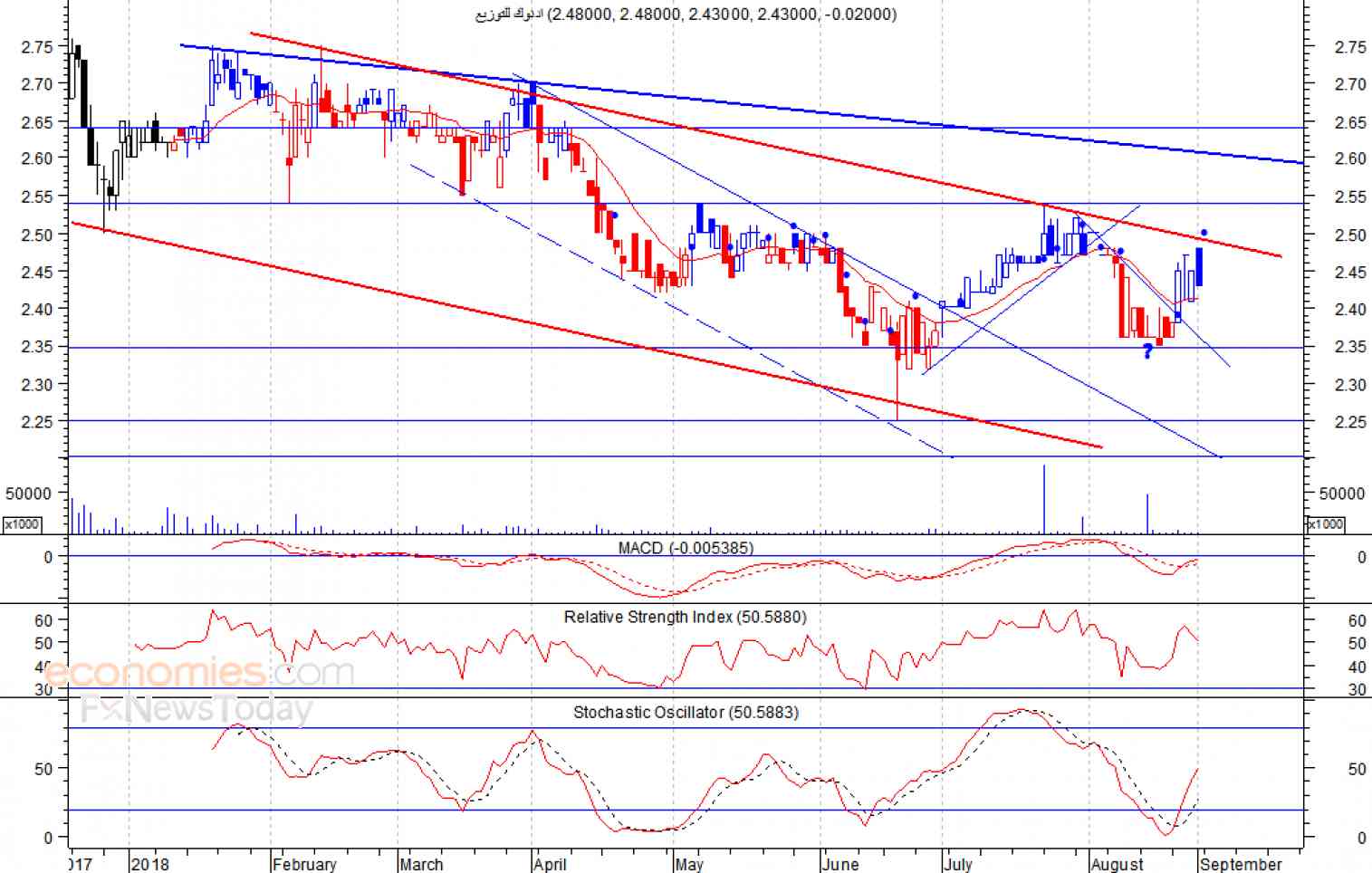Click Stochastic level 50 on right axis
Screen dimensions: 1372x873
point(1357,769)
